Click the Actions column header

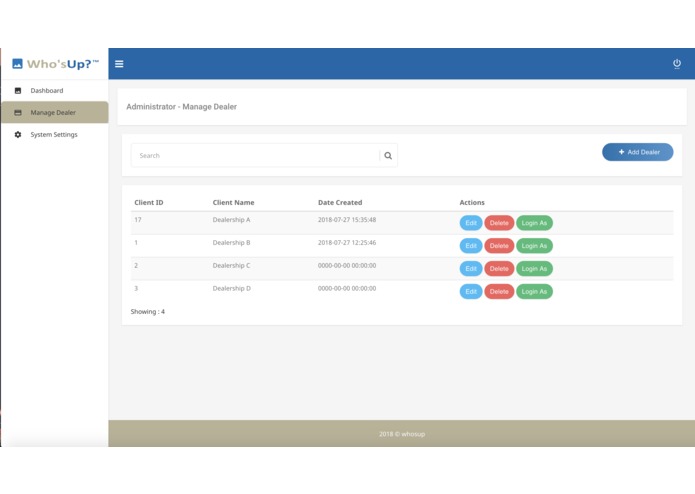coord(472,202)
